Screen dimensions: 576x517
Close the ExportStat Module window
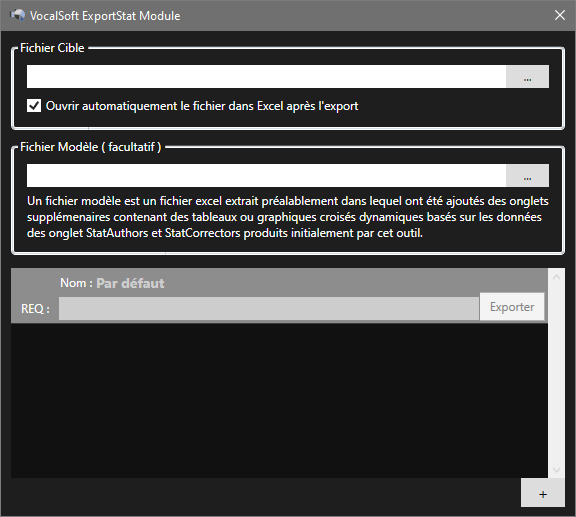559,15
